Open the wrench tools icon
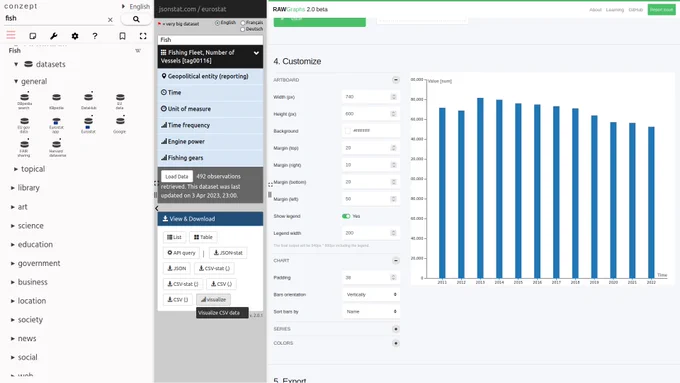Screen dimensions: 680x383 (54, 36)
